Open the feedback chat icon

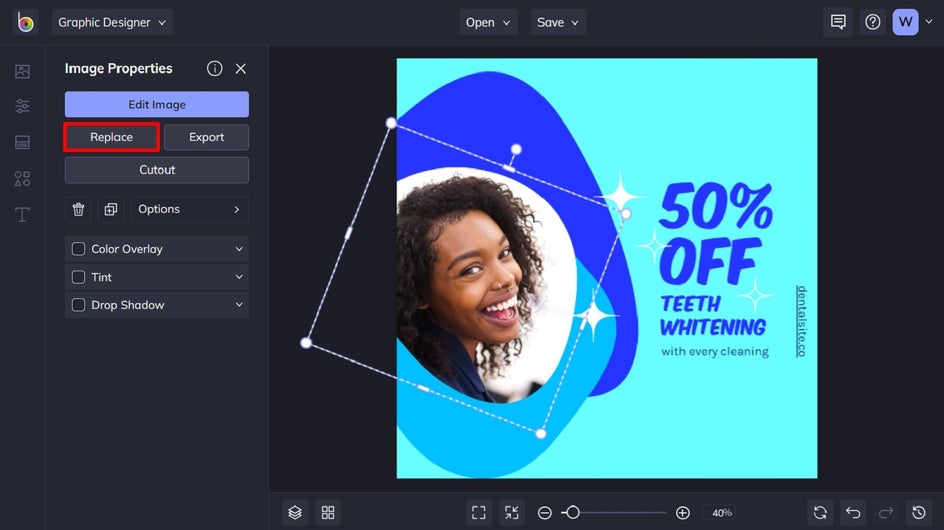pyautogui.click(x=838, y=22)
